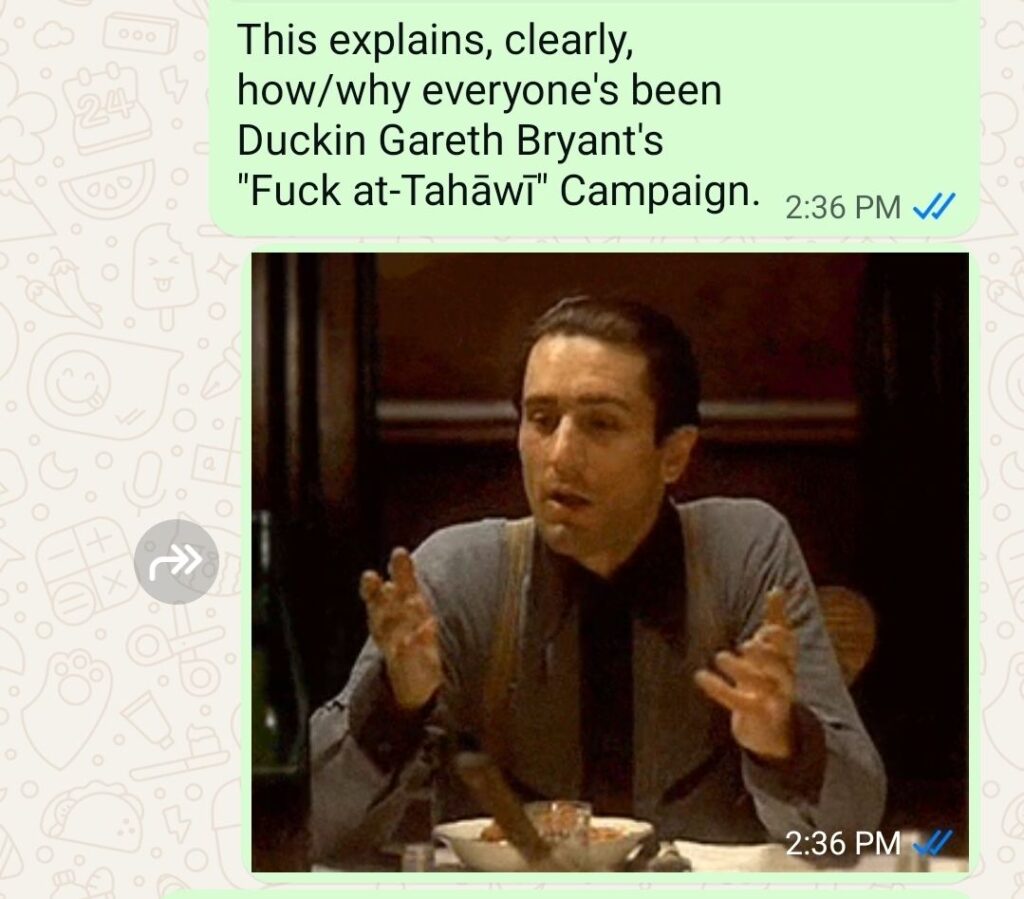The width and height of the screenshot is (1024, 899).
Task: Click the calendar "24" doodle on chat wallpaper
Action: pyautogui.click(x=108, y=104)
